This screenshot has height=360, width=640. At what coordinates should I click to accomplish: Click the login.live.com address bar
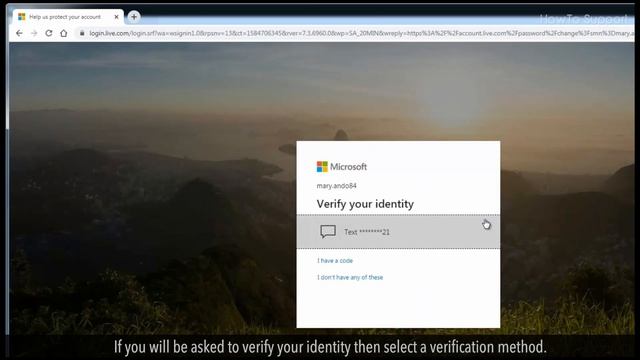[x=355, y=33]
